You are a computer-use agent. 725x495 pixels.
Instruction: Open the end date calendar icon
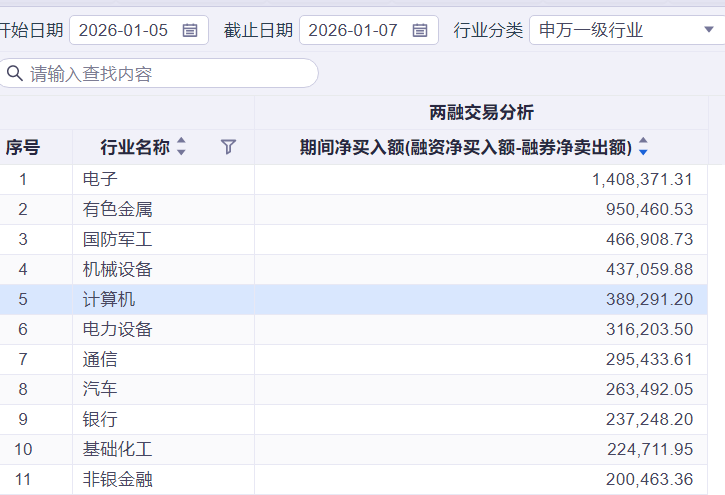(419, 31)
